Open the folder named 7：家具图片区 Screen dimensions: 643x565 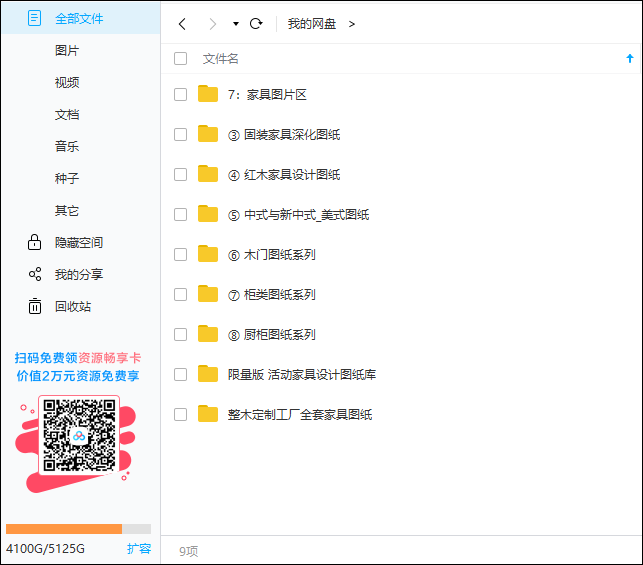[267, 95]
